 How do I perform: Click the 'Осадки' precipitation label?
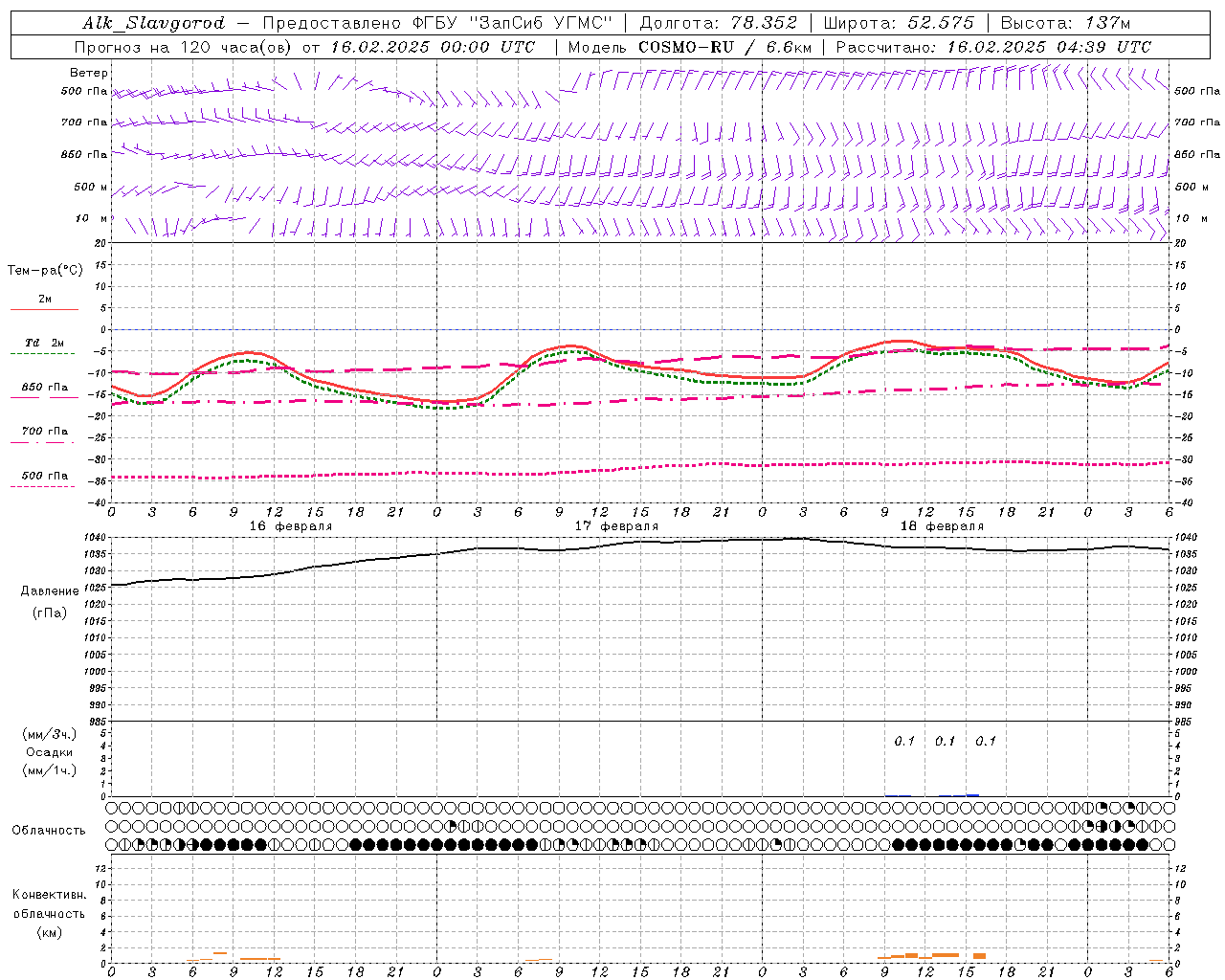point(49,752)
